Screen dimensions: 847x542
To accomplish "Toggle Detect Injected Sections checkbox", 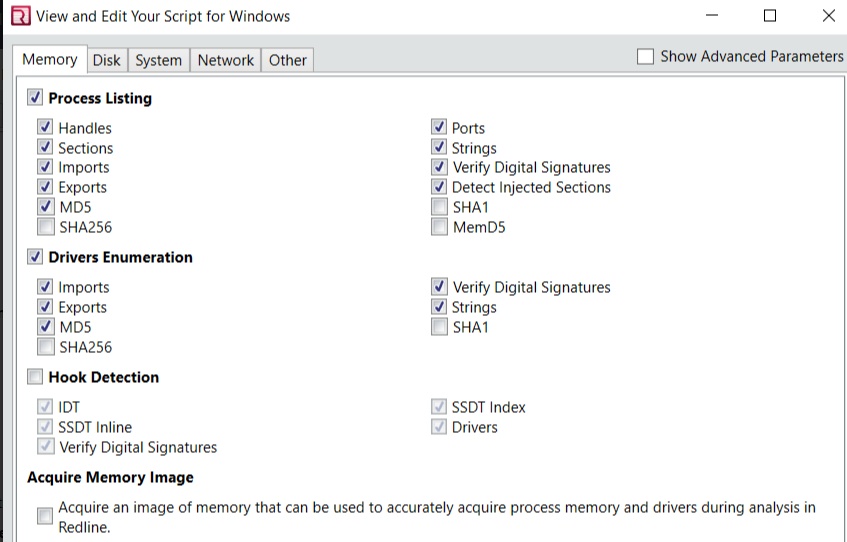I will [x=439, y=187].
